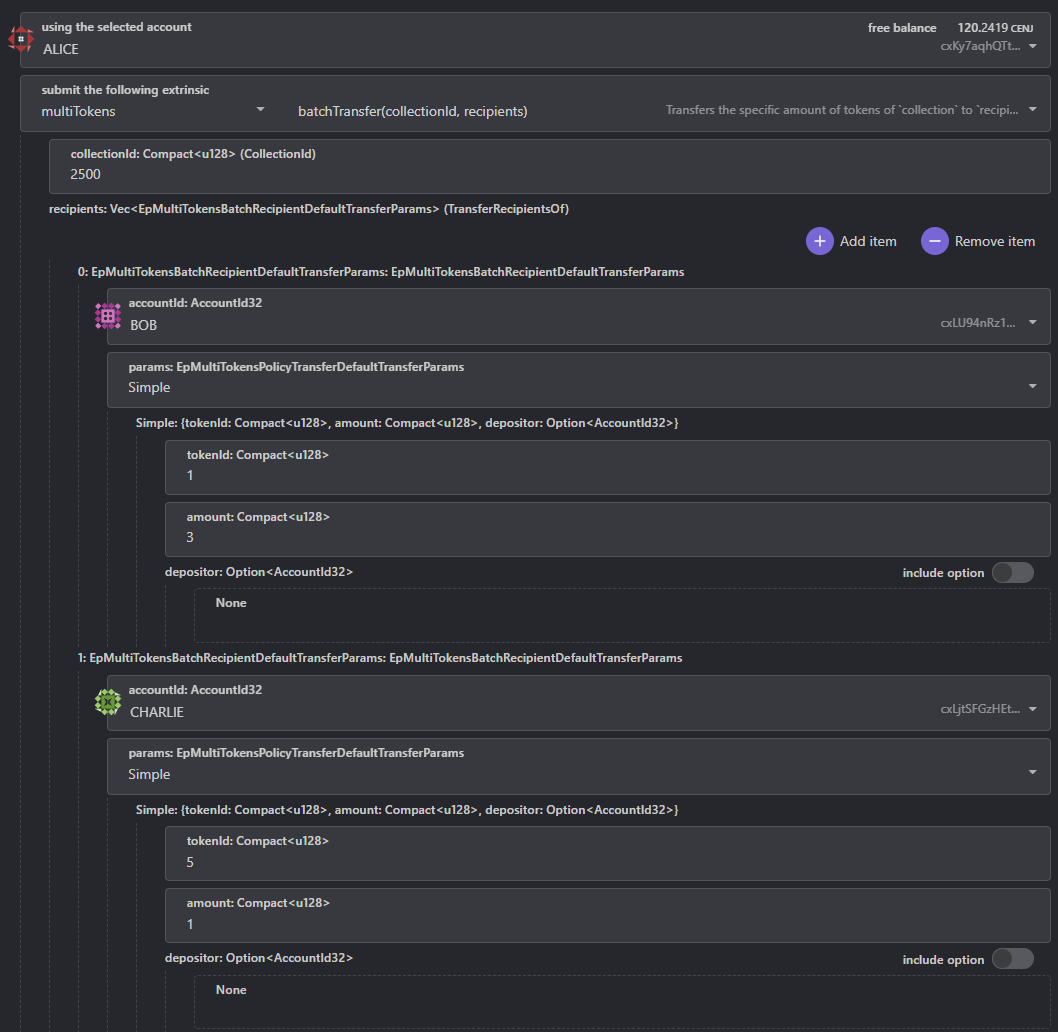This screenshot has height=1032, width=1058.
Task: Click the first recipient's amount field
Action: [607, 529]
